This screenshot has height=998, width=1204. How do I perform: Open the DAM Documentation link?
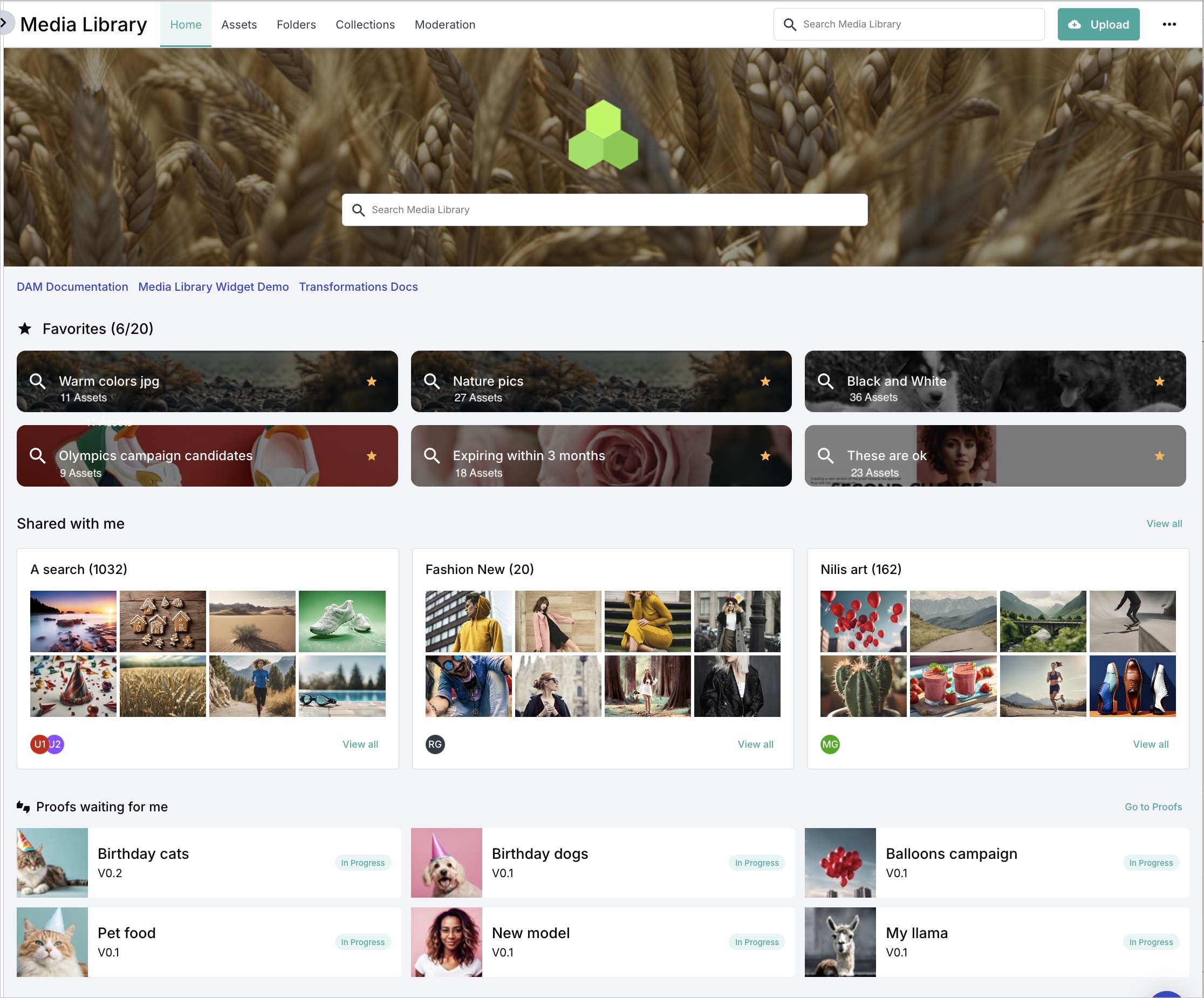click(72, 286)
